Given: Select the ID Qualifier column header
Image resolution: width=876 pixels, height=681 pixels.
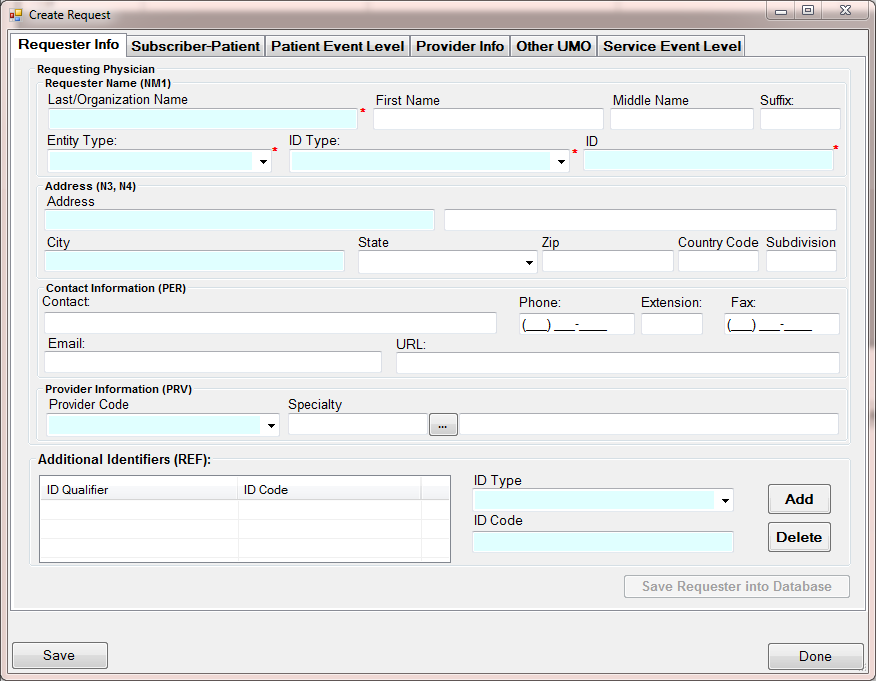Looking at the screenshot, I should (x=138, y=490).
